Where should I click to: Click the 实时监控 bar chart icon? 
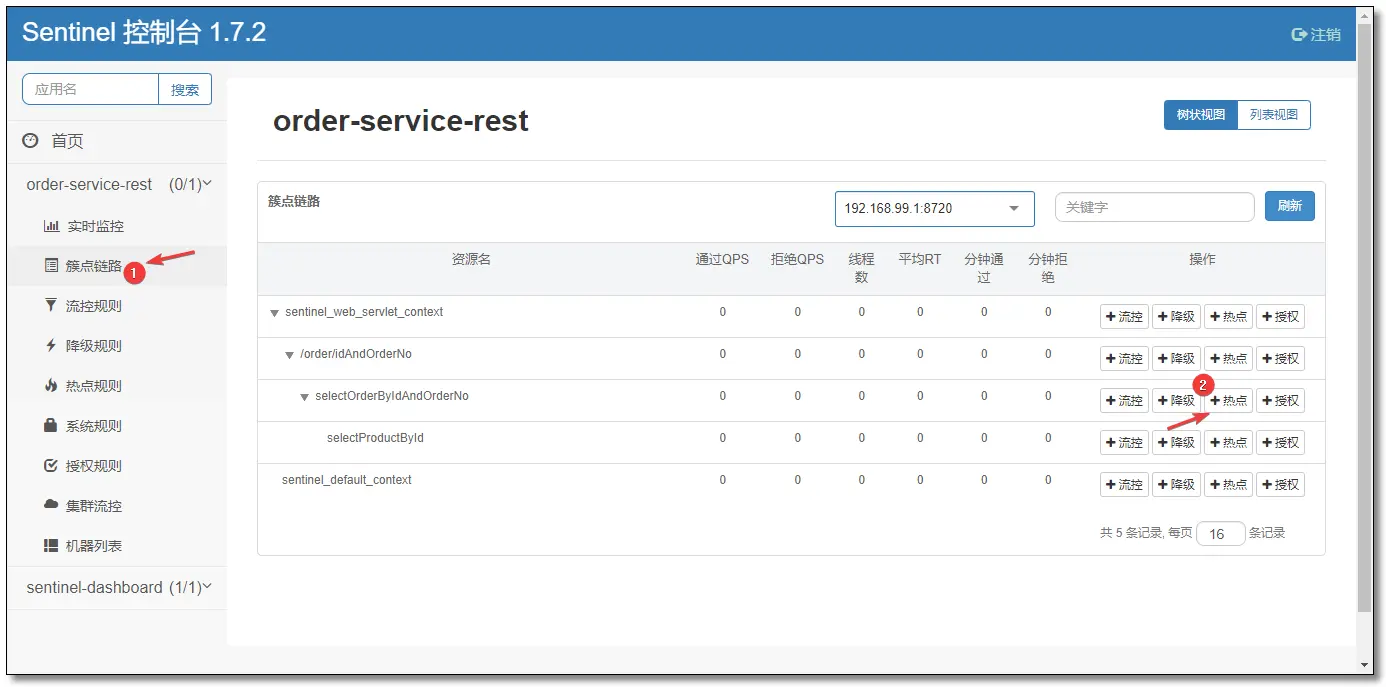point(51,226)
